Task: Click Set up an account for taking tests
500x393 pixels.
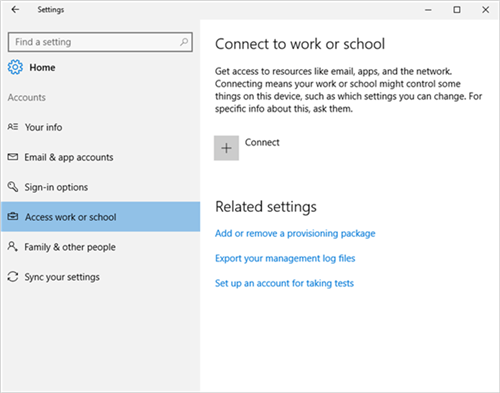Action: pos(284,283)
